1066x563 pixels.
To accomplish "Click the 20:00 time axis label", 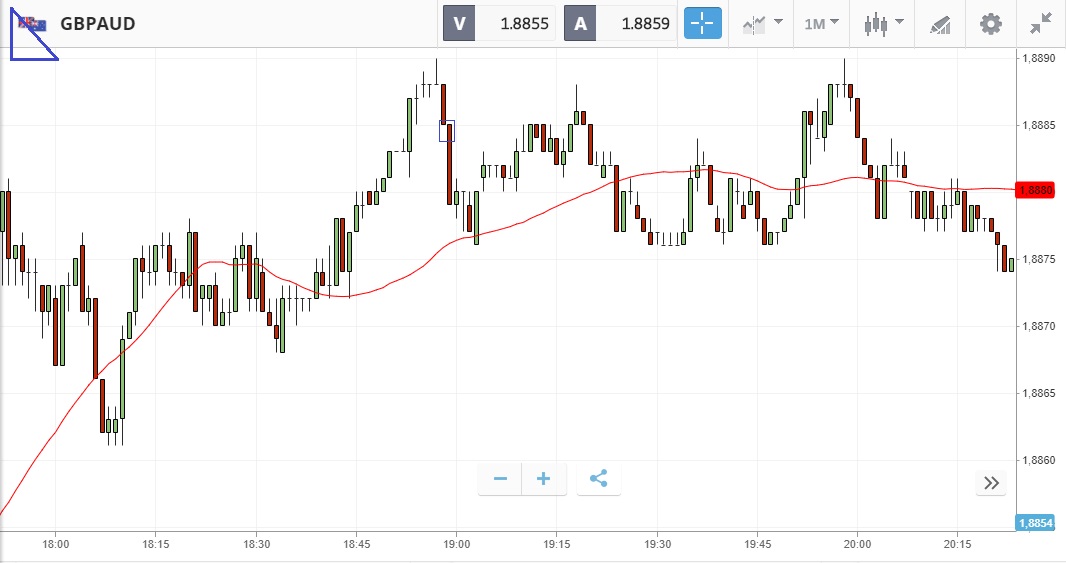I will coord(857,544).
